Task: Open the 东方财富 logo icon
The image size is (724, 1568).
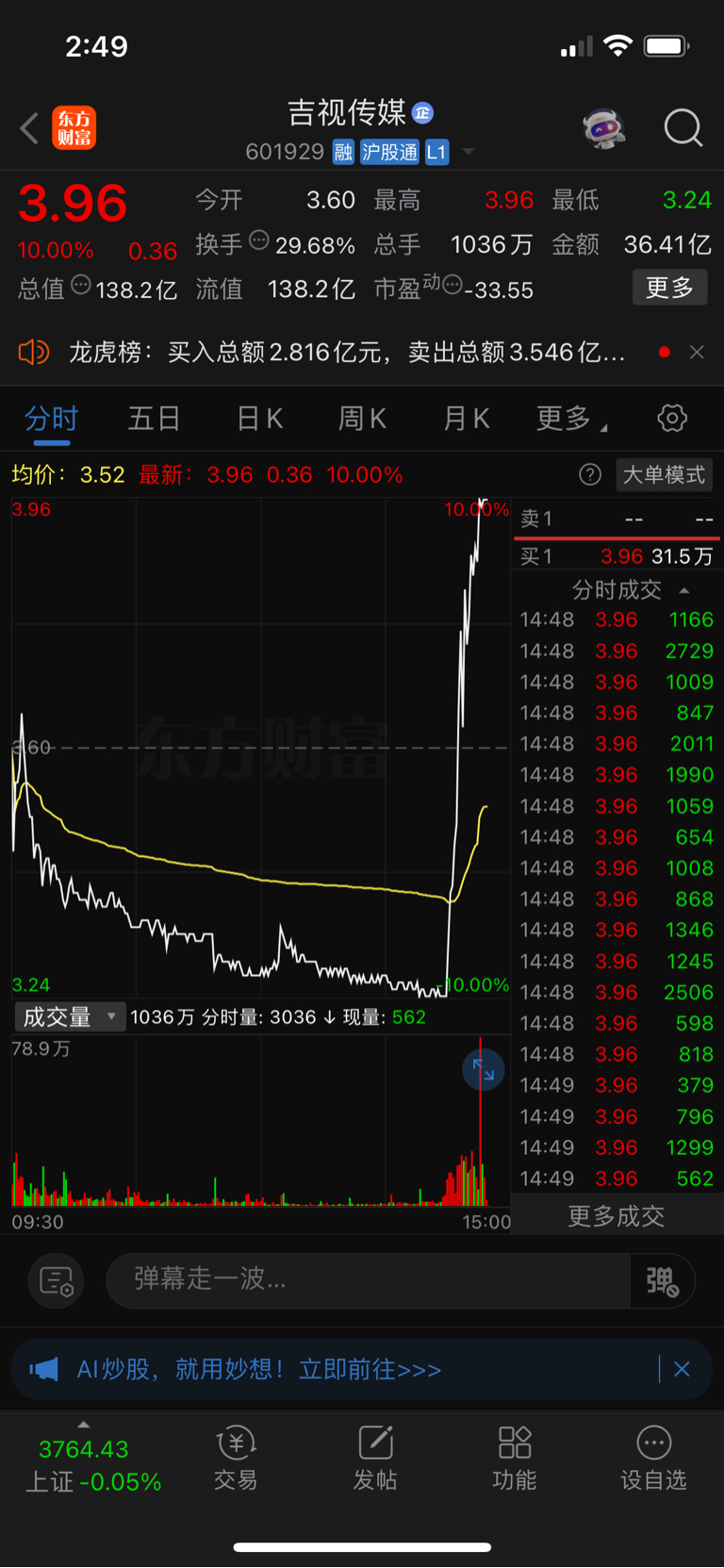Action: pyautogui.click(x=74, y=128)
